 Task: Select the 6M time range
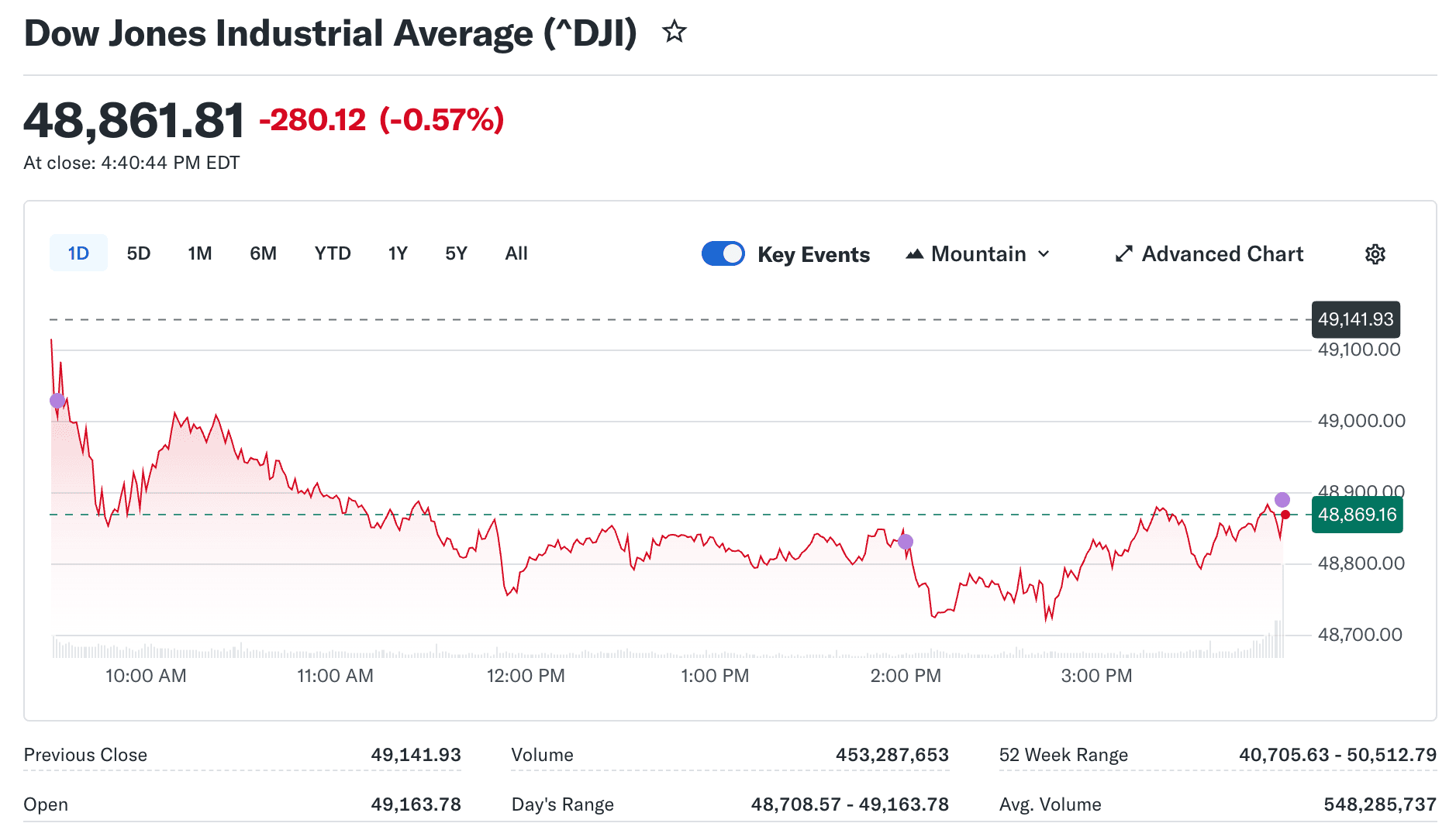tap(263, 253)
